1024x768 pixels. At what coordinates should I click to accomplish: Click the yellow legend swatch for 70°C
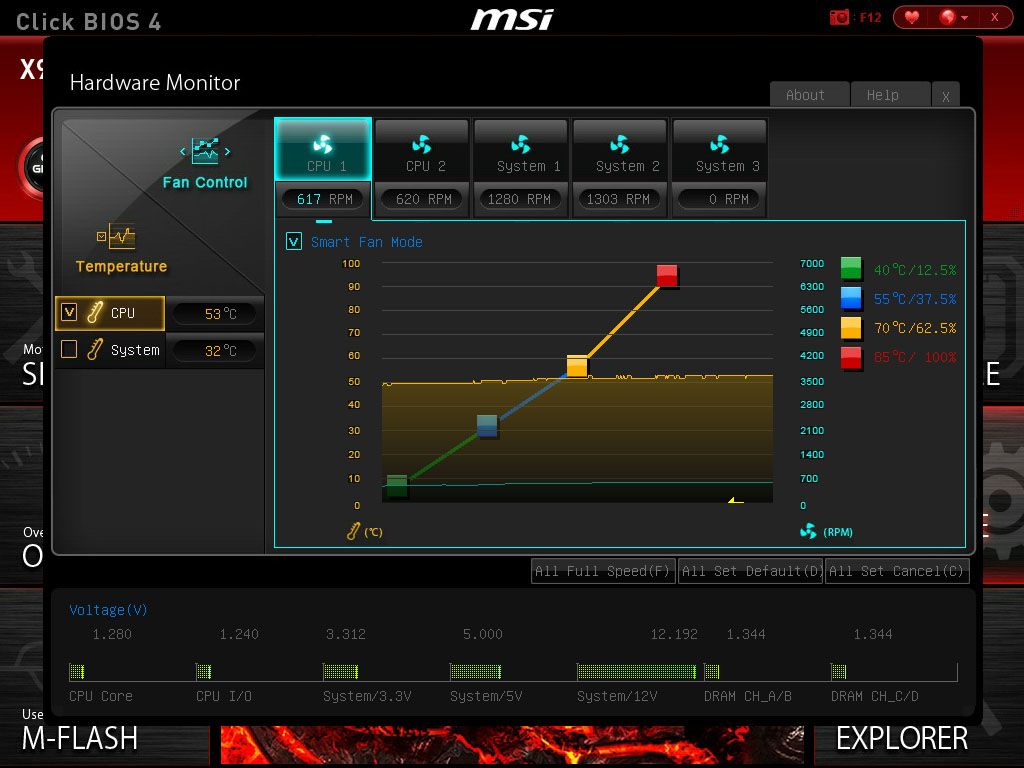851,327
